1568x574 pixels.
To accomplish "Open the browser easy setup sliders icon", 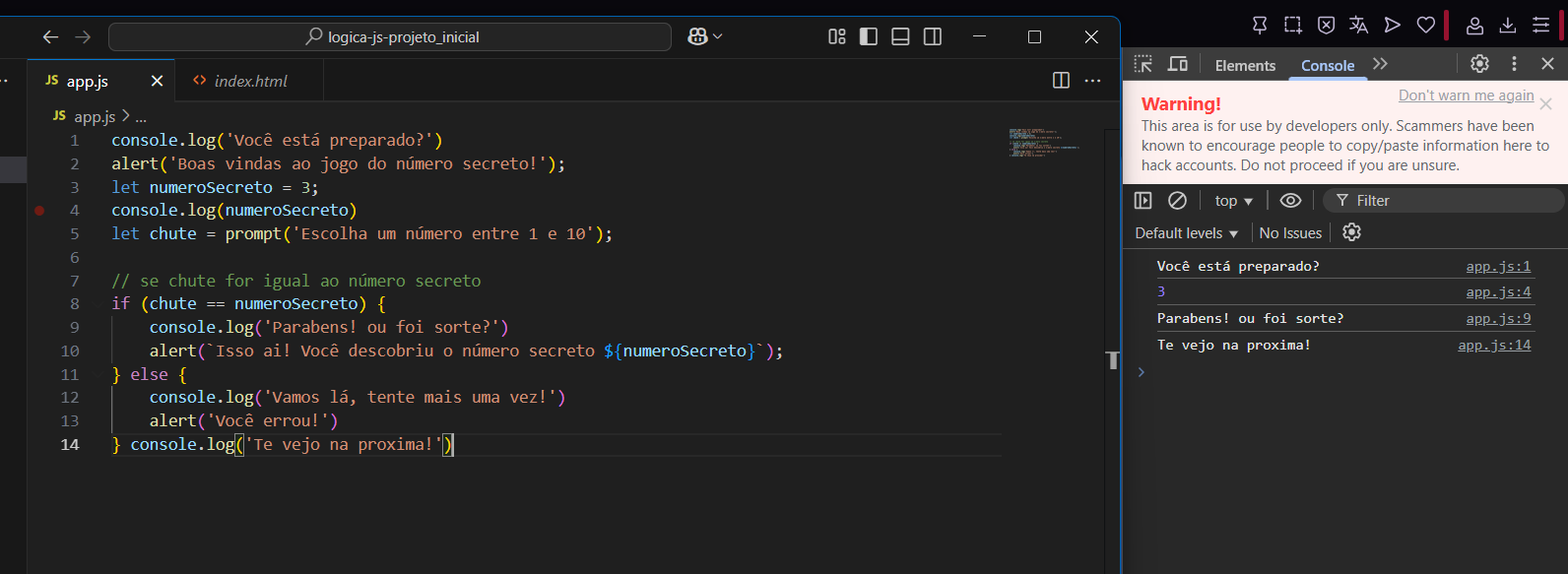I will (1541, 25).
